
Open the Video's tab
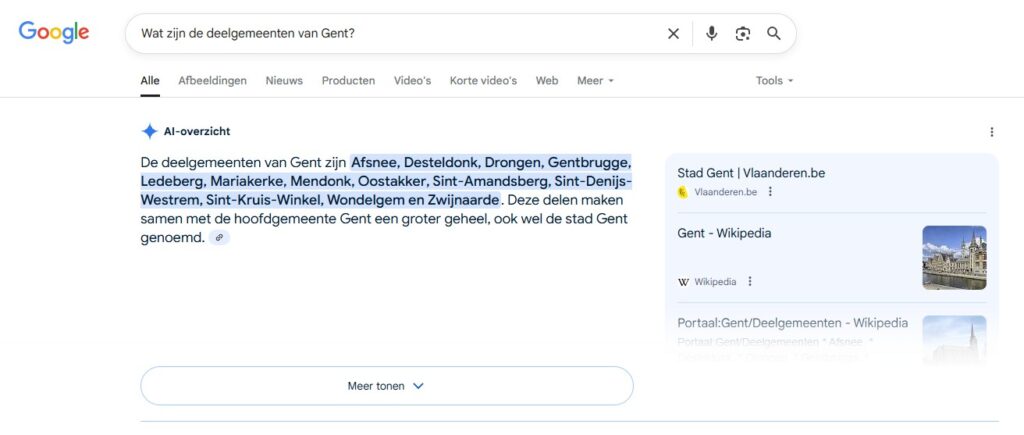pyautogui.click(x=412, y=80)
